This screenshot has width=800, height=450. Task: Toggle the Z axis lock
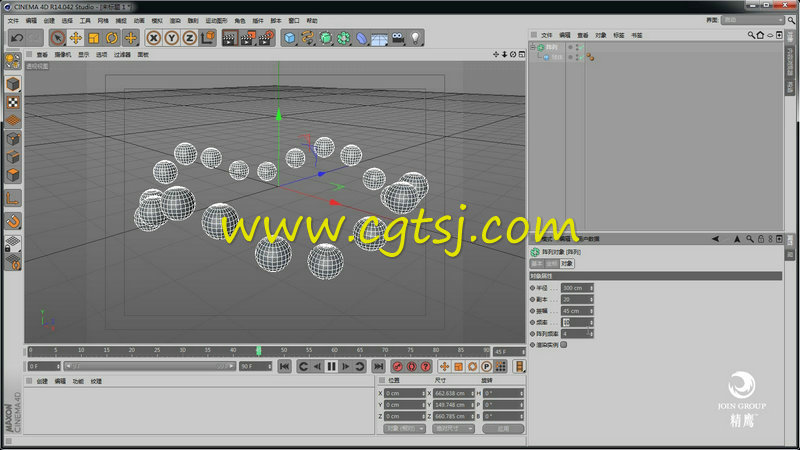pyautogui.click(x=189, y=38)
